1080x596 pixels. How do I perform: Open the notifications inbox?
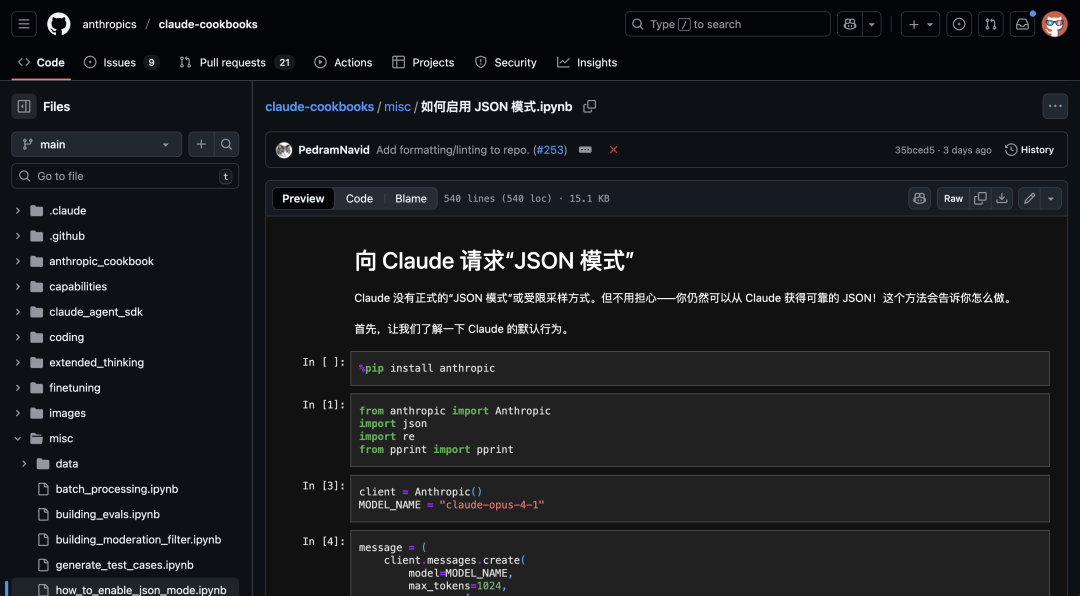[x=1022, y=24]
